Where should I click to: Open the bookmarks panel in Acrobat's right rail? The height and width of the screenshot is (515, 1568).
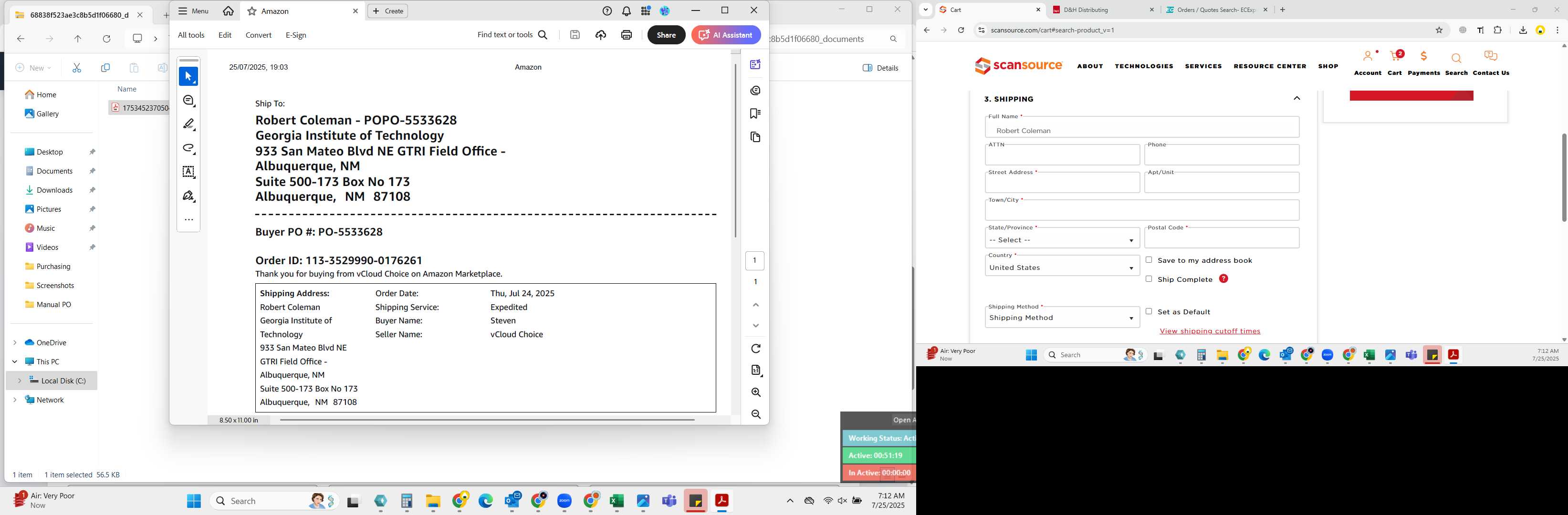tap(755, 113)
